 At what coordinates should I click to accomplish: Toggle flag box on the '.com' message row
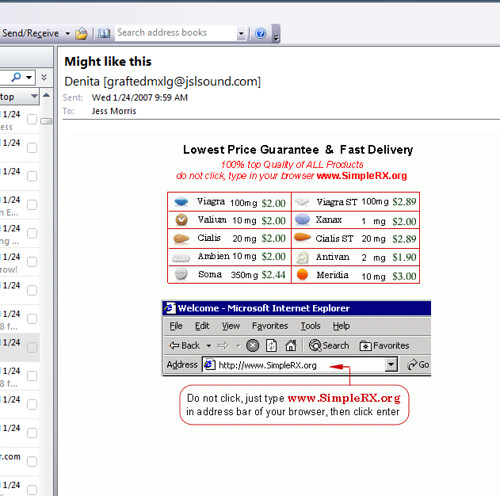coord(32,461)
